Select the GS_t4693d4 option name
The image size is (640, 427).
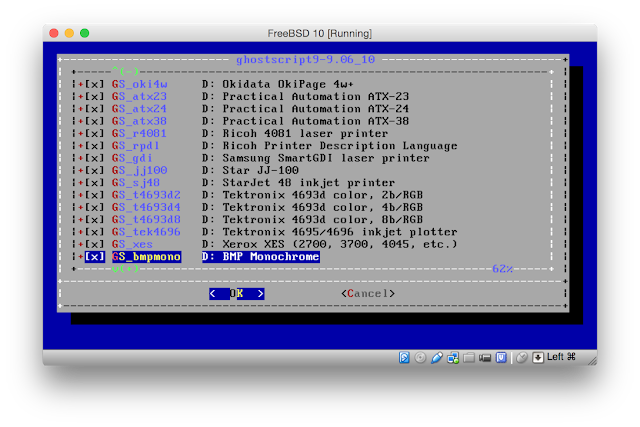(x=146, y=207)
